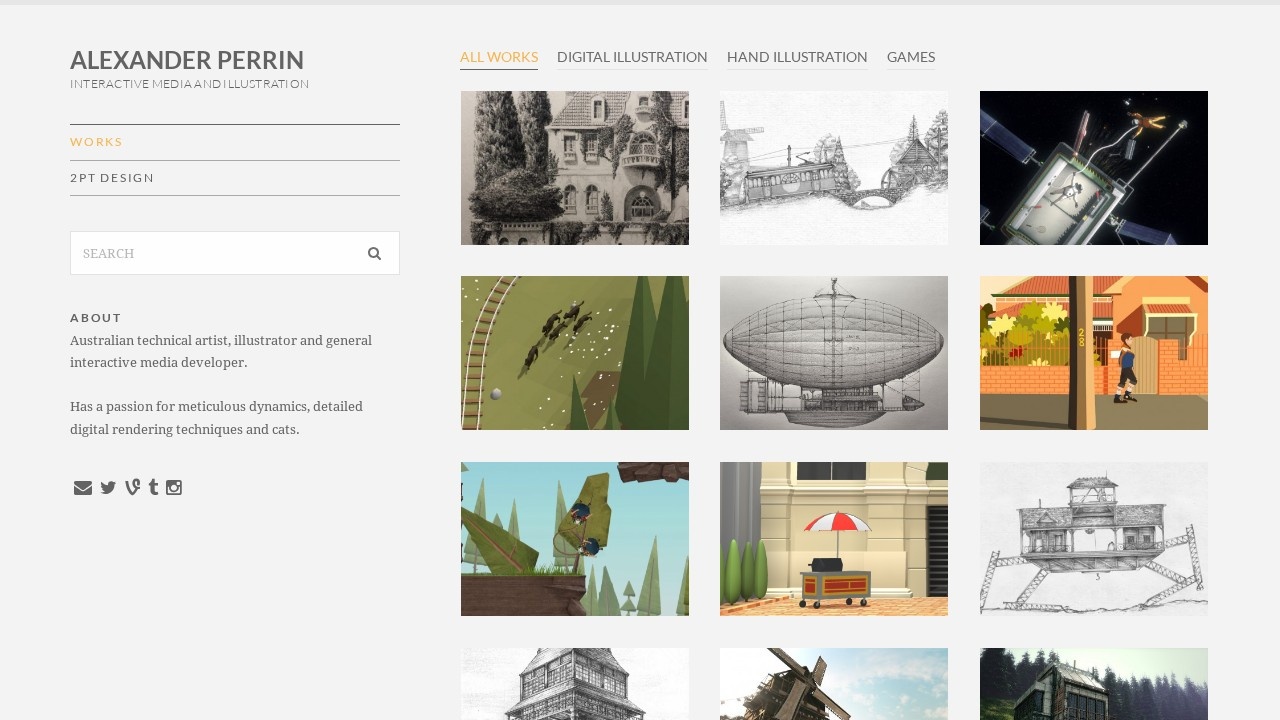
Task: Open the orange street boy illustration thumbnail
Action: coord(1094,353)
